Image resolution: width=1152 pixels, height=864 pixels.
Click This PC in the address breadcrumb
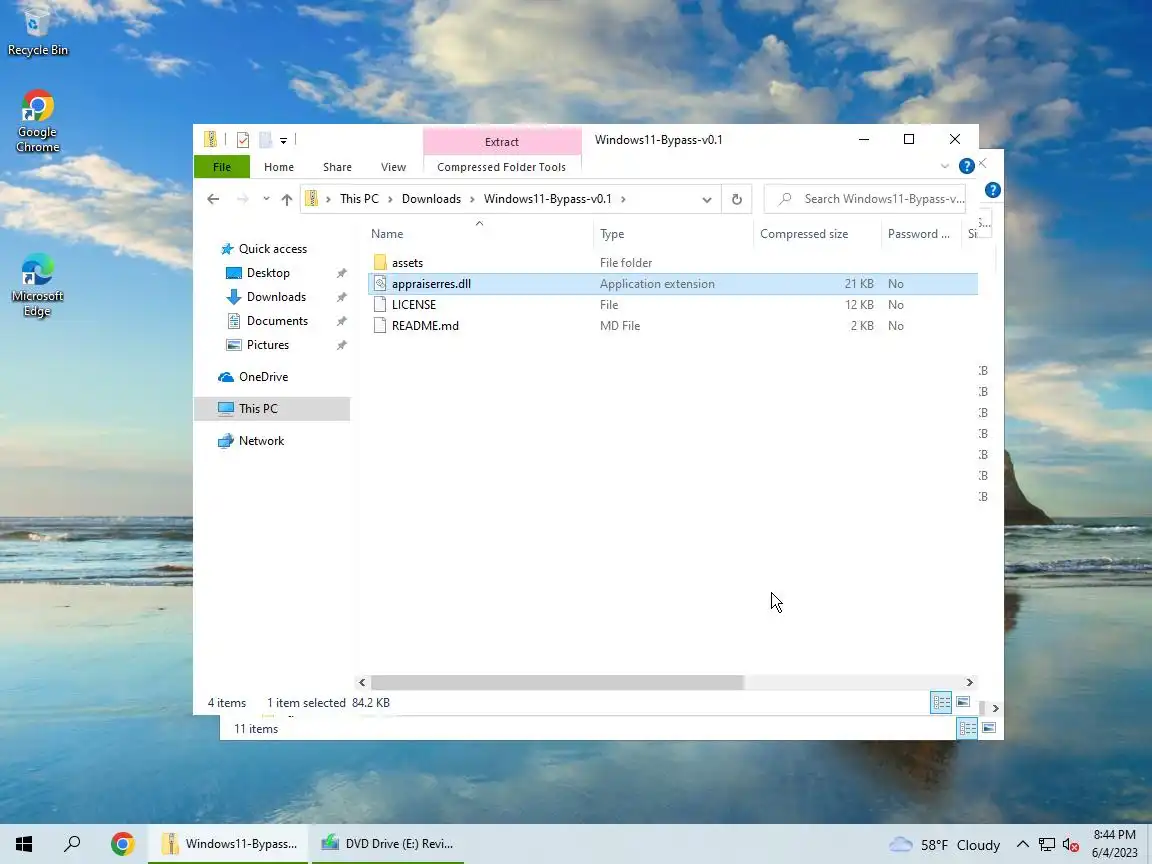point(359,199)
